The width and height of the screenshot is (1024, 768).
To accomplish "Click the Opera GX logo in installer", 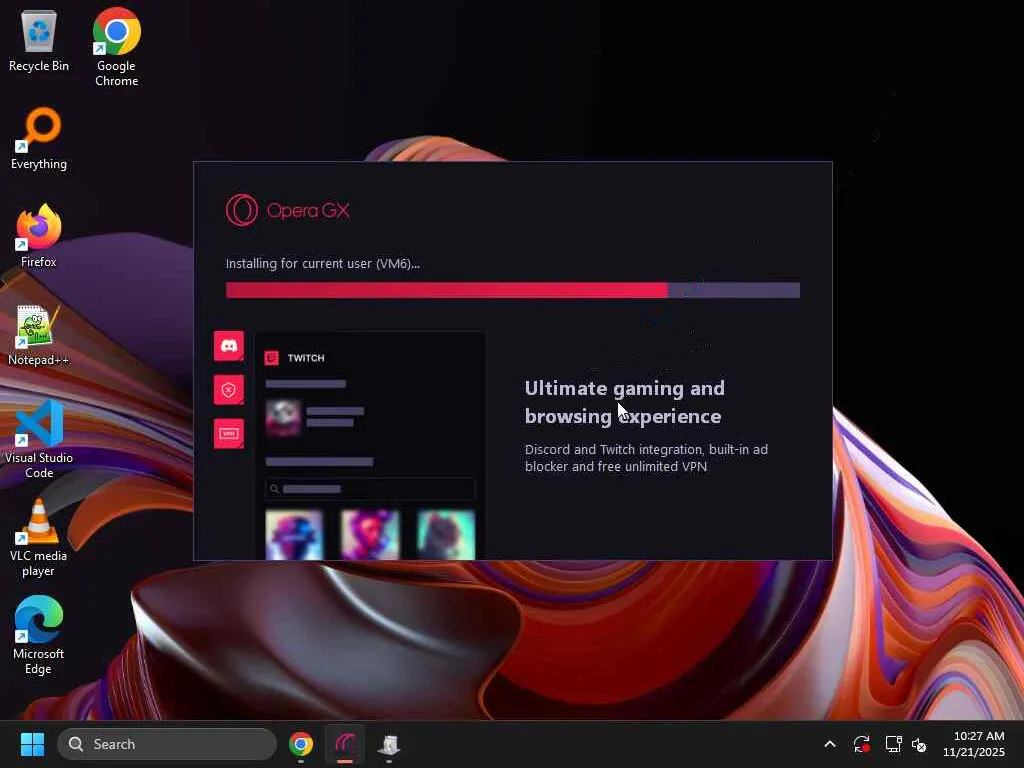I will pos(287,210).
